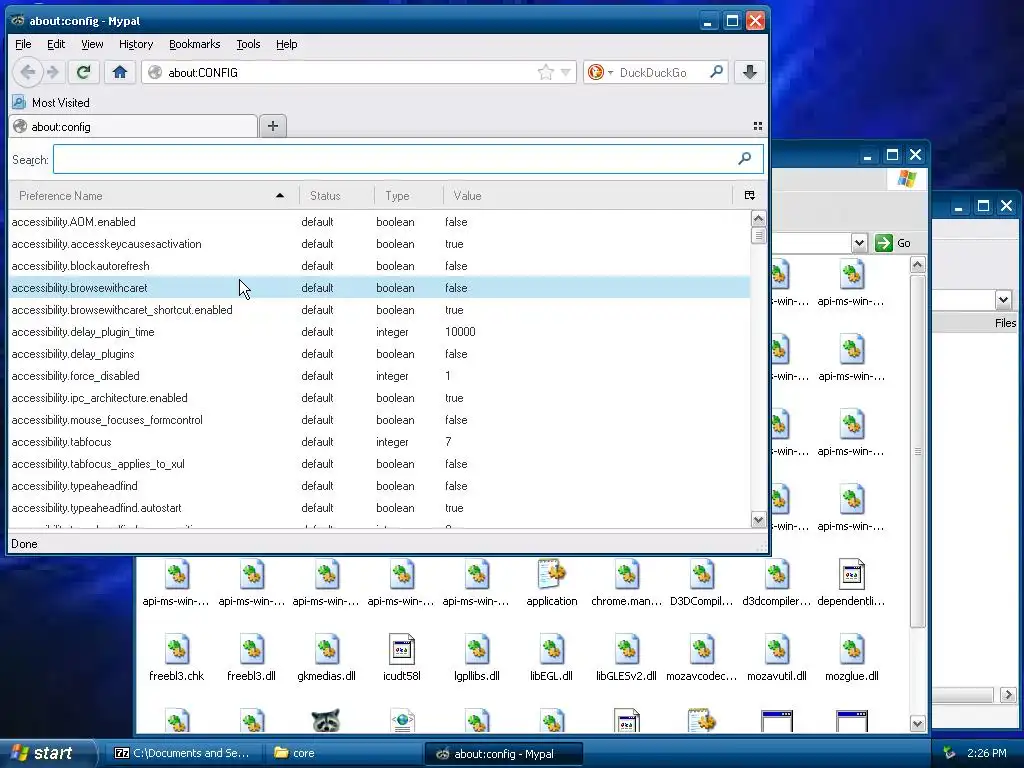Select accessibility.tabfocus preference row
1024x768 pixels.
379,442
